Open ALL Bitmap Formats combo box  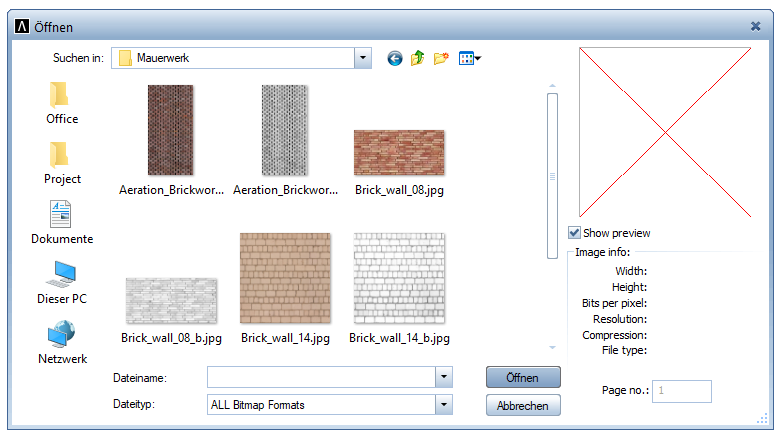(x=329, y=405)
